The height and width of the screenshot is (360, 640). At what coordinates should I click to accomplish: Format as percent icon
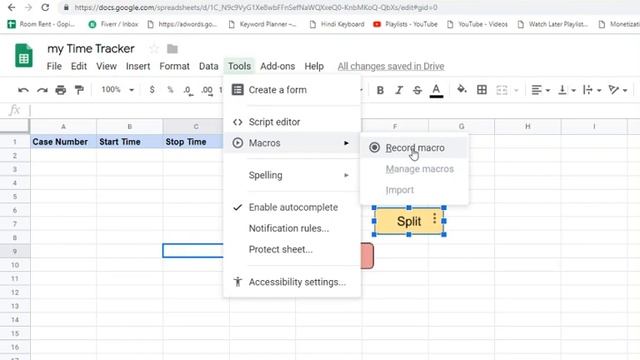click(x=170, y=89)
